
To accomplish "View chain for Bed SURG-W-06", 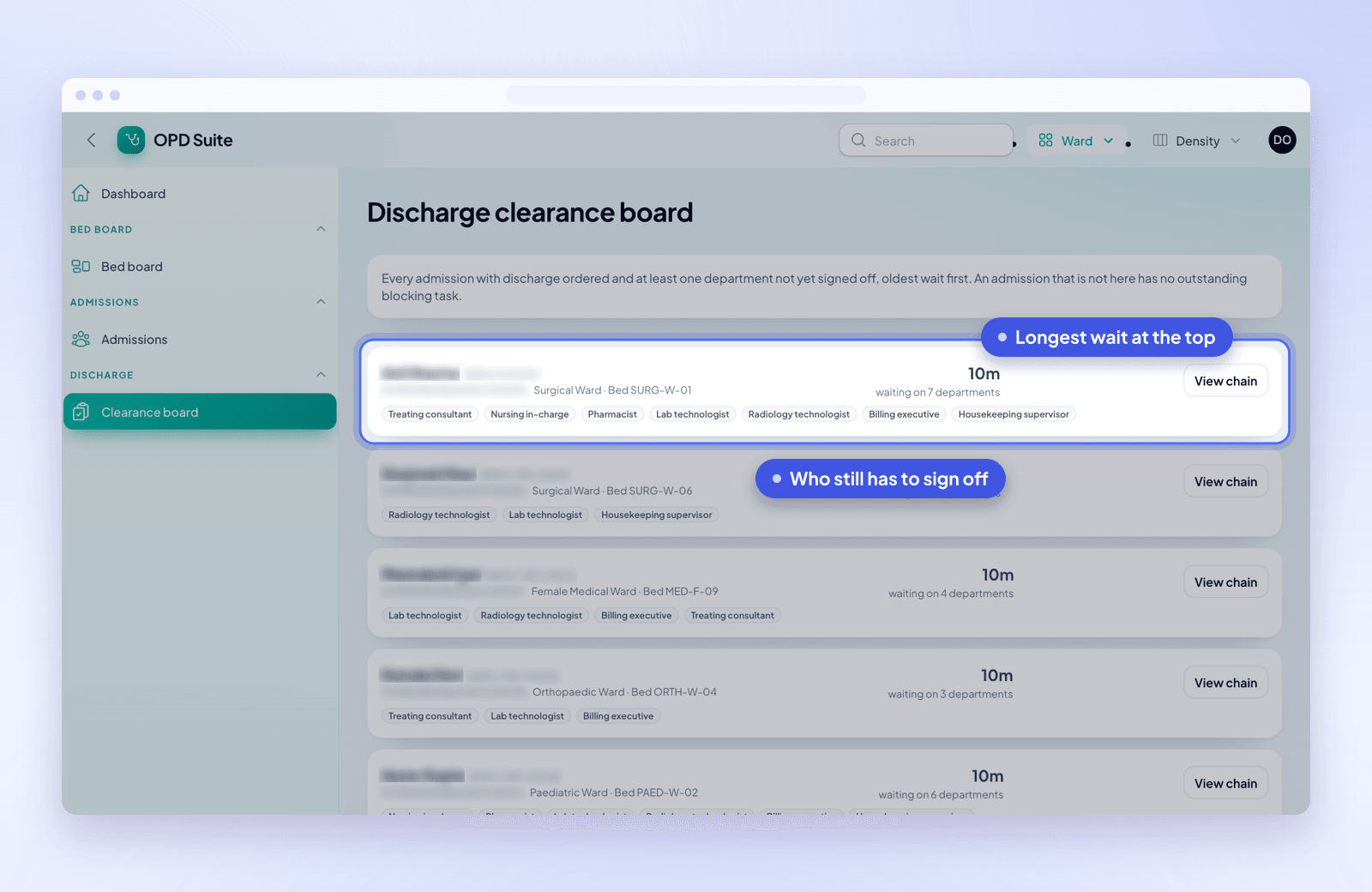I will point(1225,481).
